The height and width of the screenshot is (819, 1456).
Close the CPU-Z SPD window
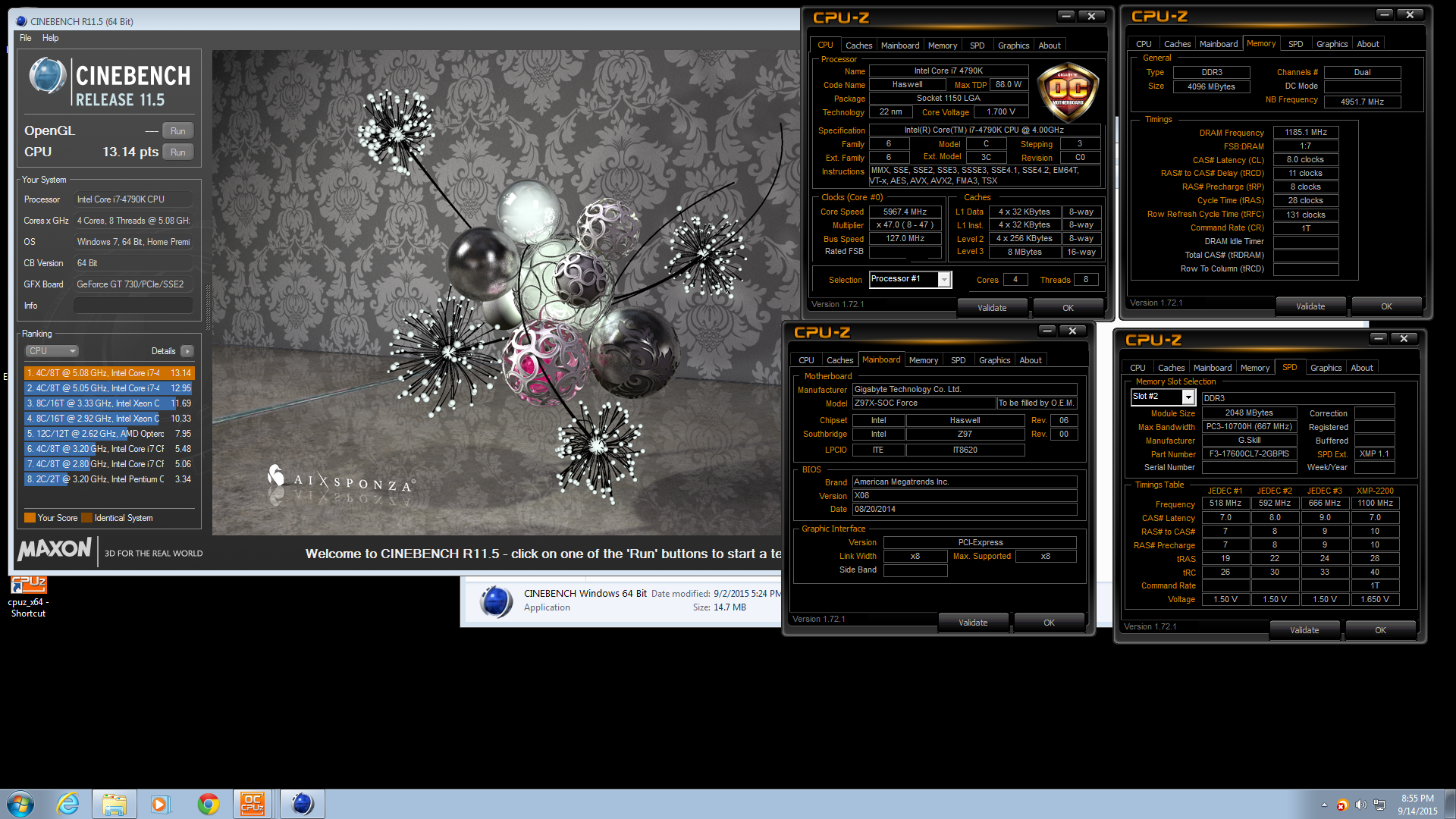click(x=1404, y=338)
